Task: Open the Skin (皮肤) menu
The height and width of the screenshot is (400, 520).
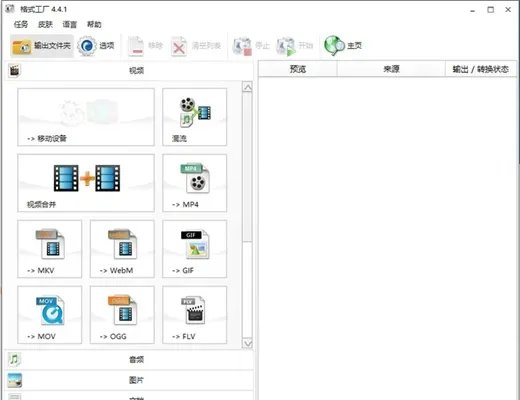Action: [x=45, y=24]
